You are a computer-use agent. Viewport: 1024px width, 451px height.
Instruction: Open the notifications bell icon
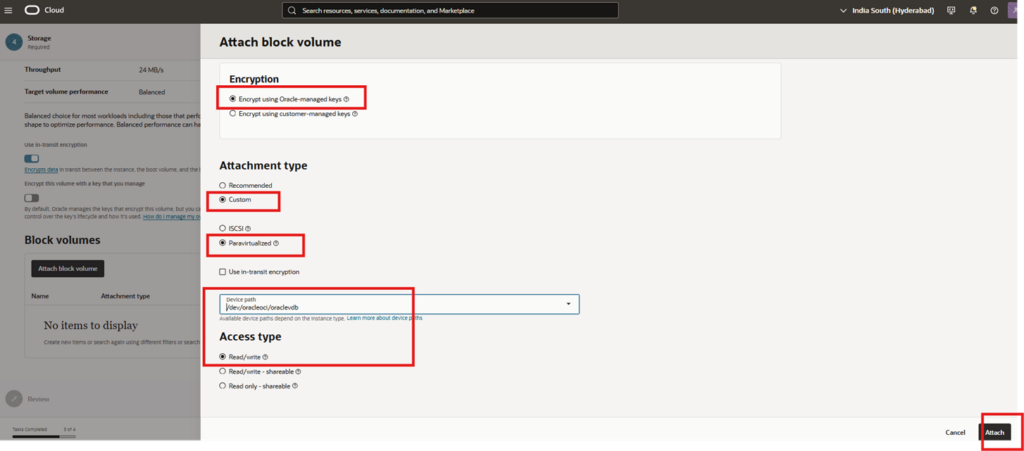973,10
